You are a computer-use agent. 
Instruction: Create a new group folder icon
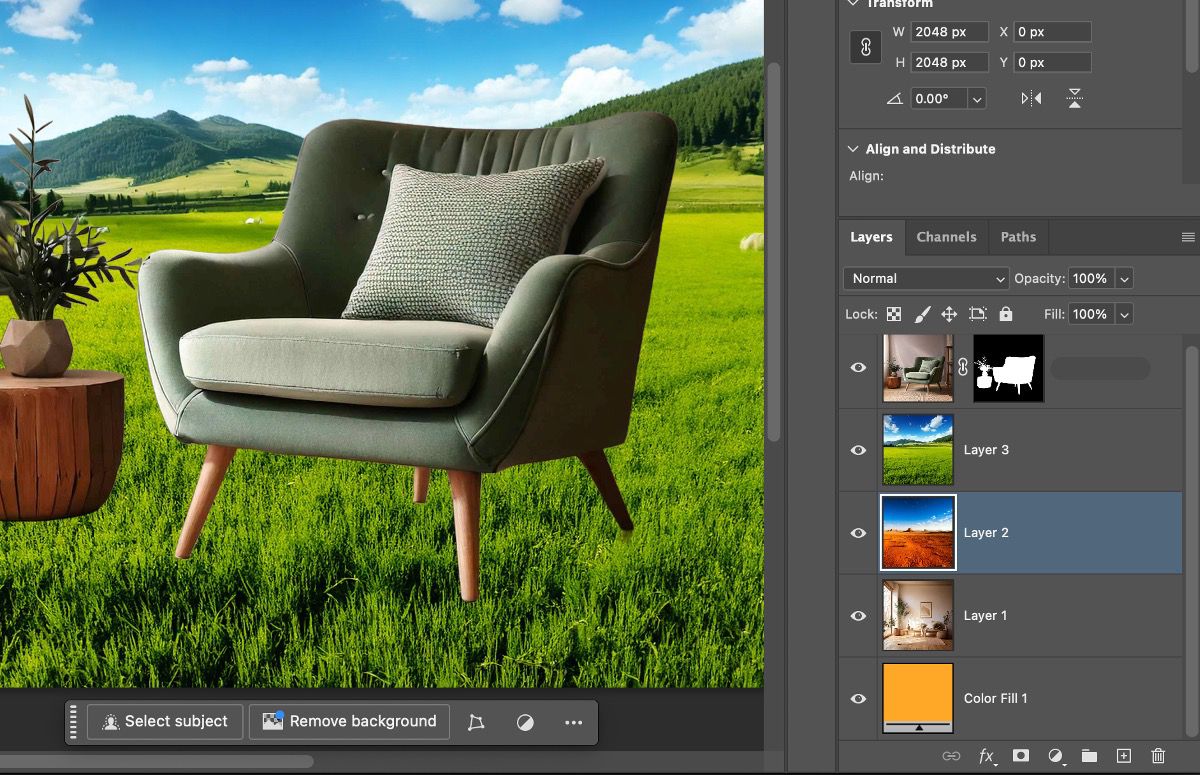1089,756
